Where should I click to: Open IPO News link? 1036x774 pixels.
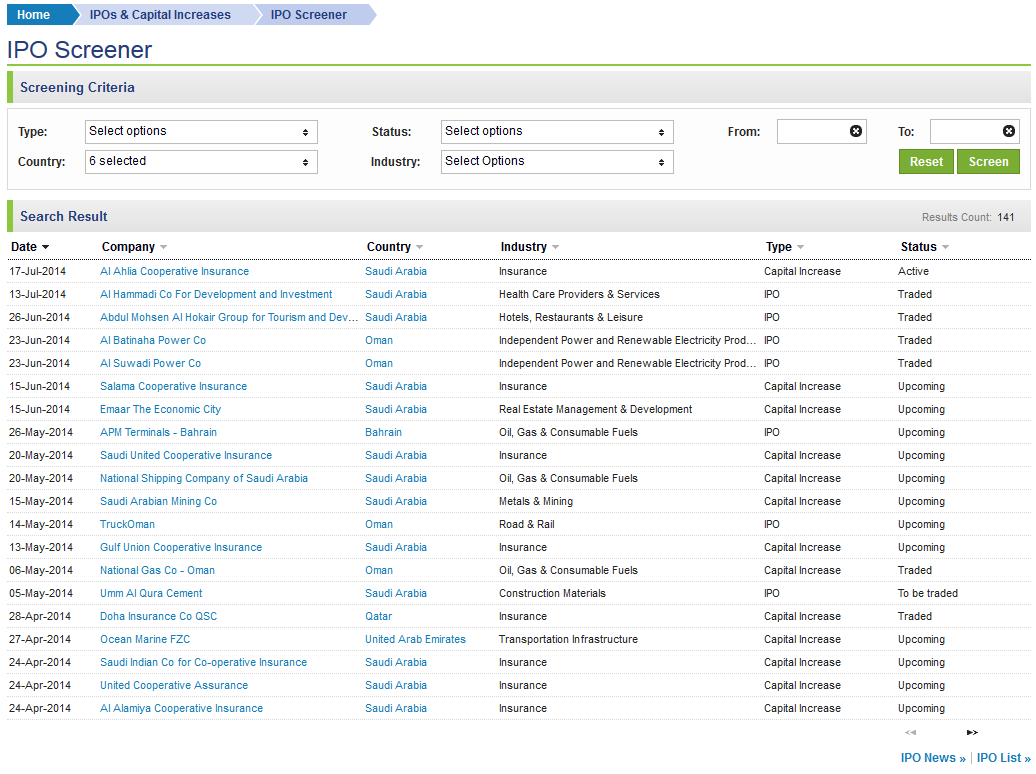[933, 758]
